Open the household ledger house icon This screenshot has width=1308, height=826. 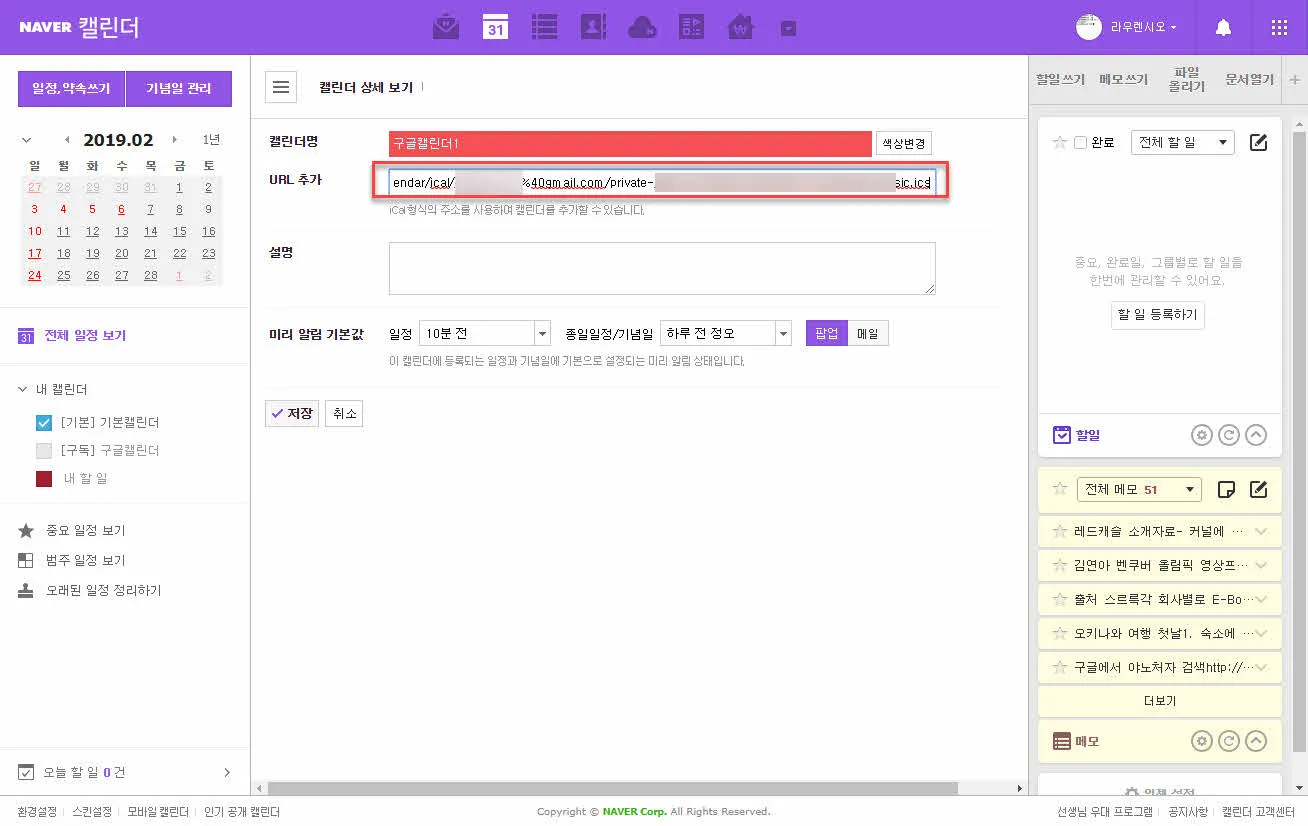point(740,27)
